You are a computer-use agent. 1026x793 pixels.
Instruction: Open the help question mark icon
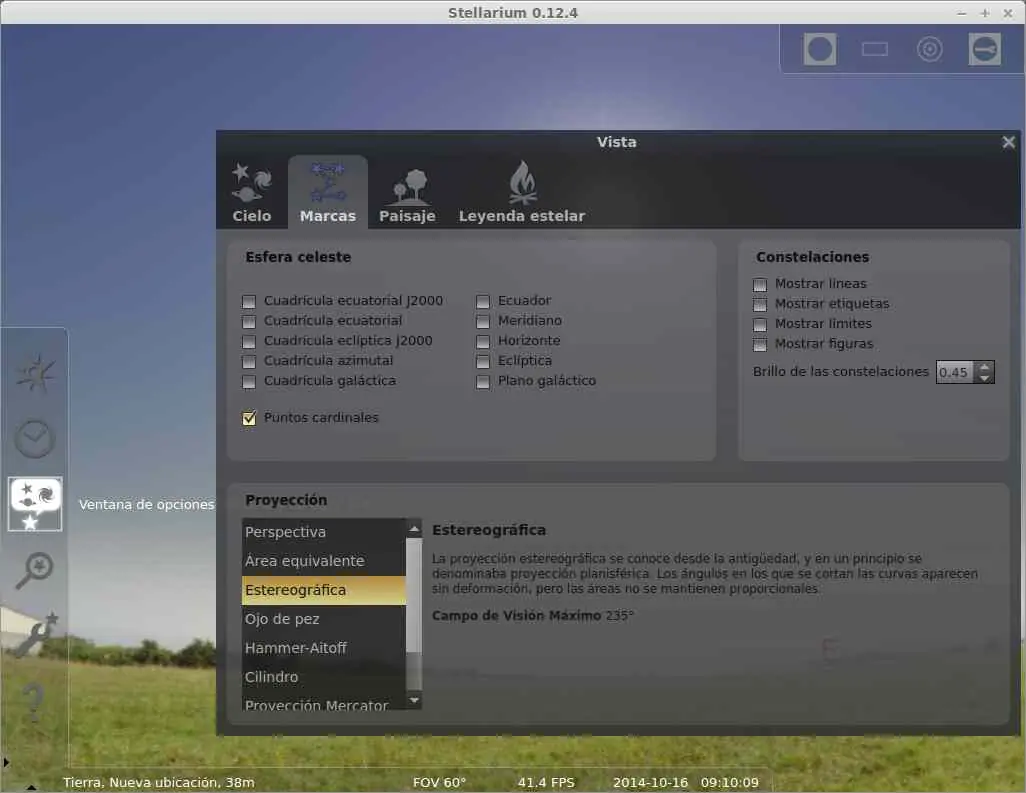pos(34,702)
